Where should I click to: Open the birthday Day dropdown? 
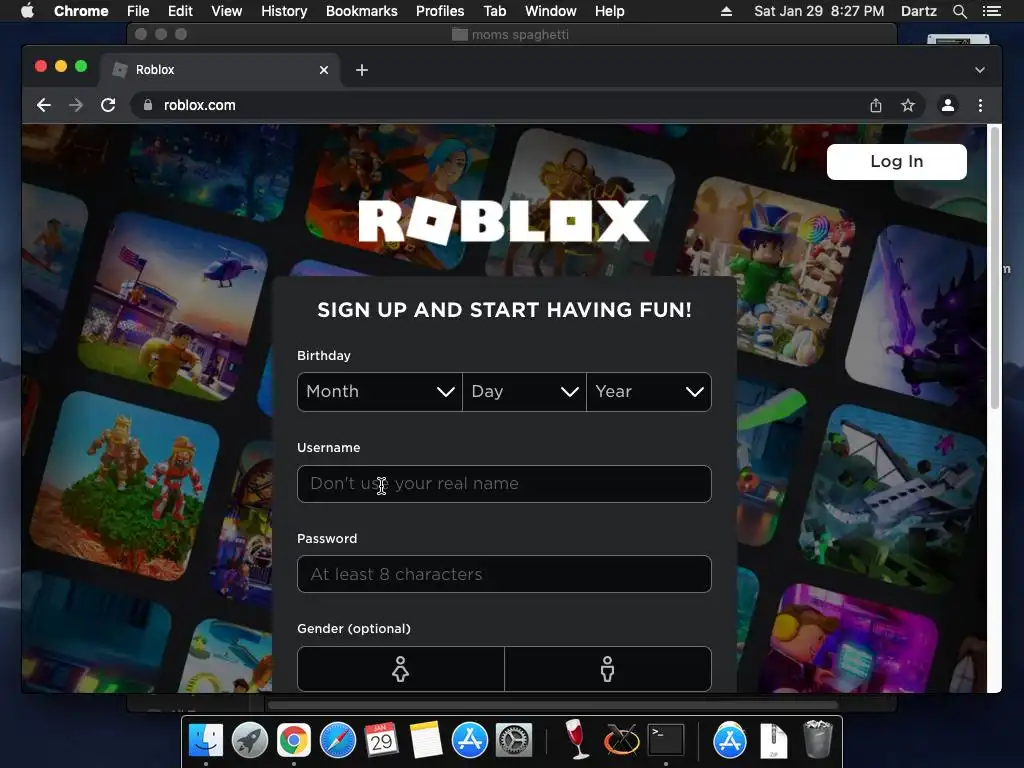(524, 392)
